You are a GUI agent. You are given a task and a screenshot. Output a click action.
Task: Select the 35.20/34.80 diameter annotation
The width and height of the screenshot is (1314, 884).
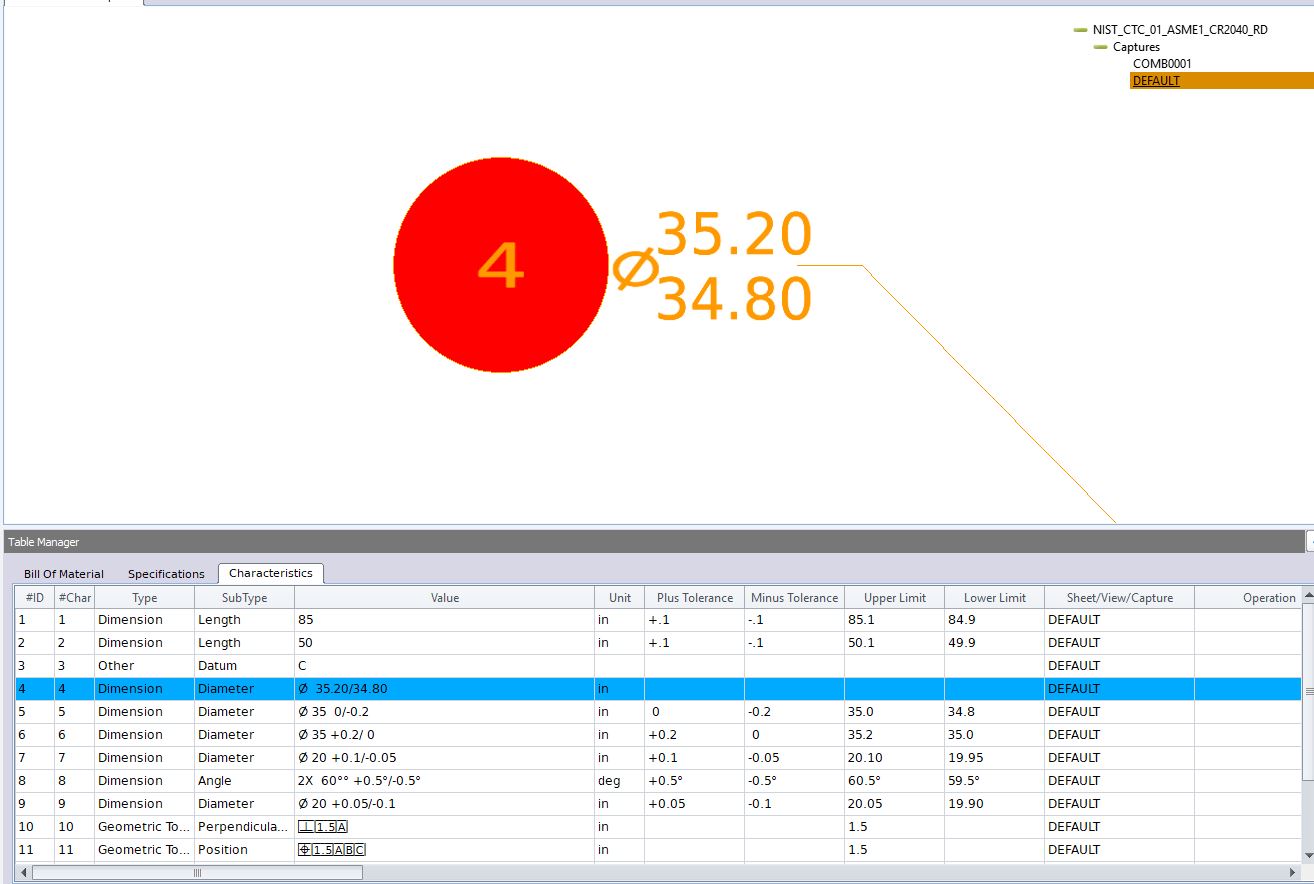[712, 266]
